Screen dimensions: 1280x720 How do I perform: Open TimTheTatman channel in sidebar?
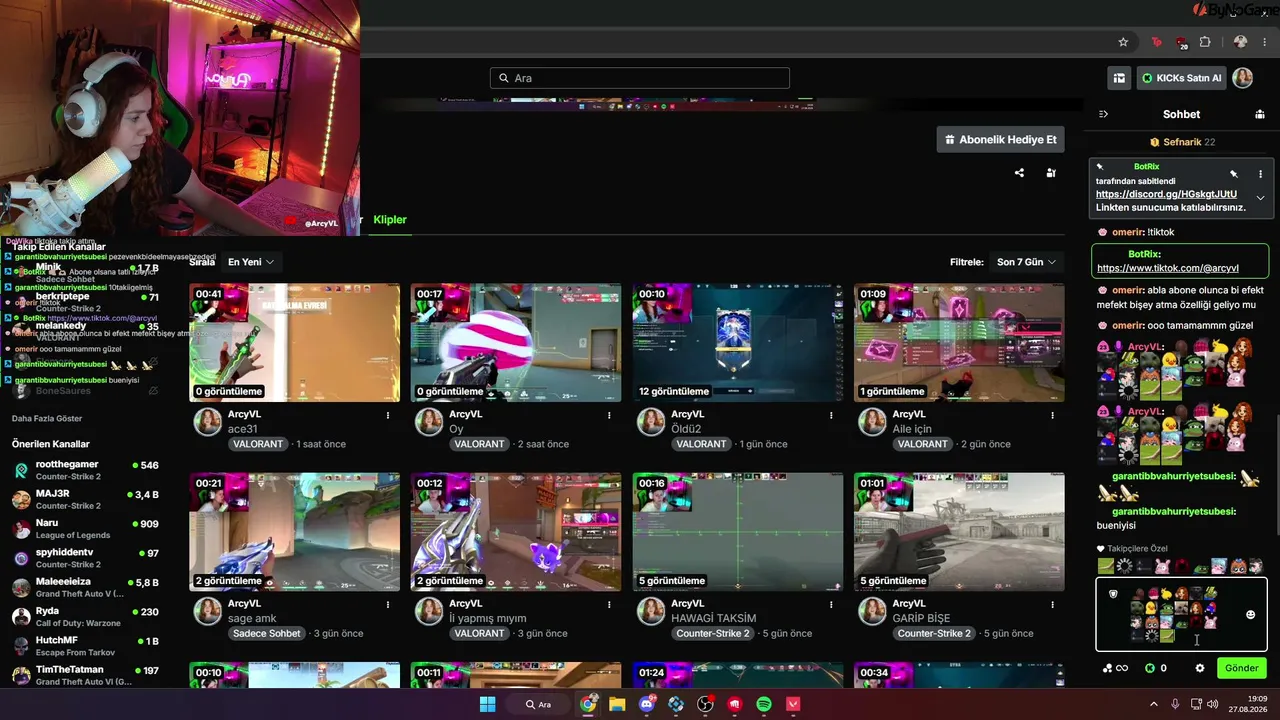85,675
